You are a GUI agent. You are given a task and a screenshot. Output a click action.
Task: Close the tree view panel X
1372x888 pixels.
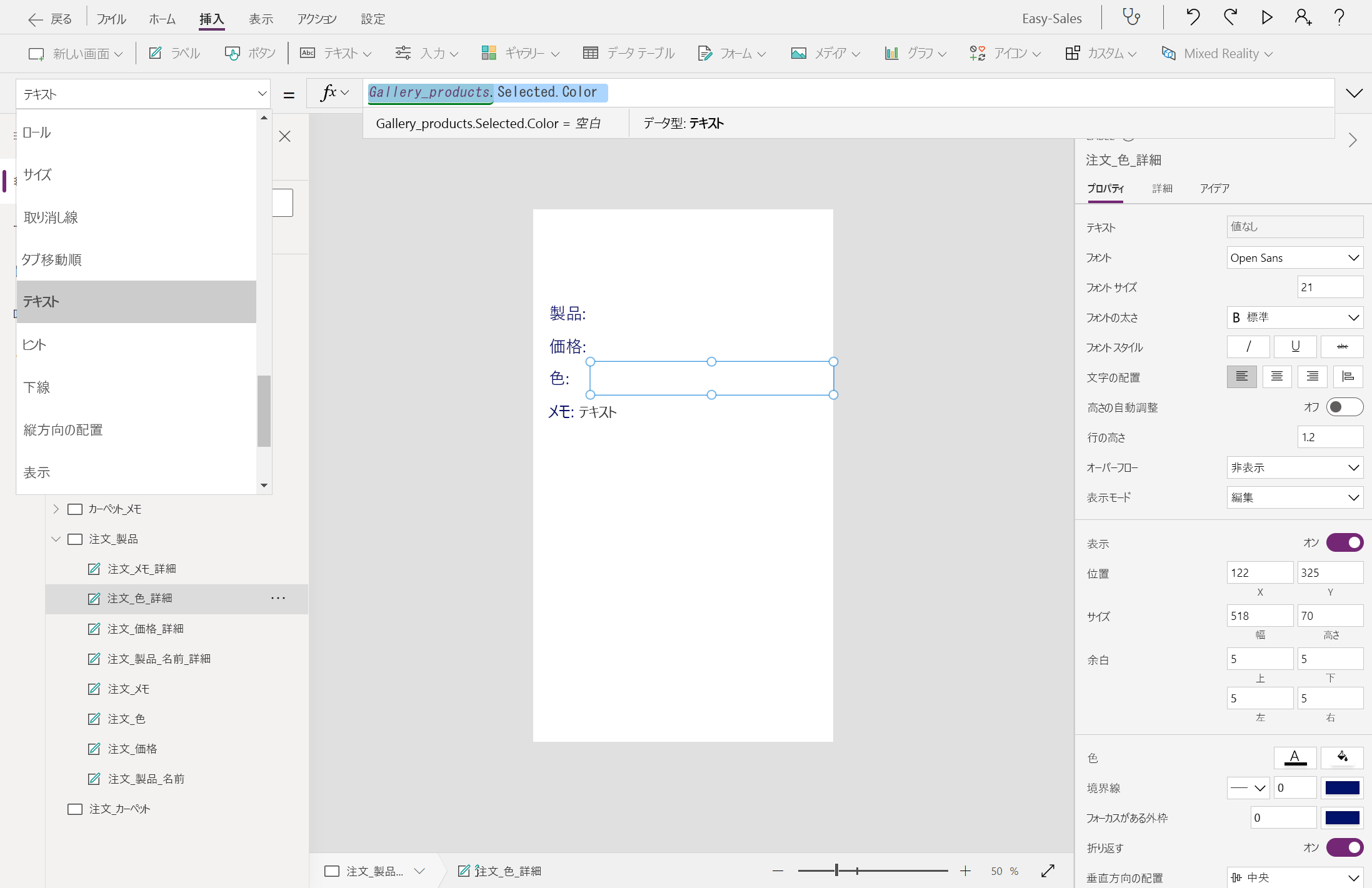click(284, 136)
